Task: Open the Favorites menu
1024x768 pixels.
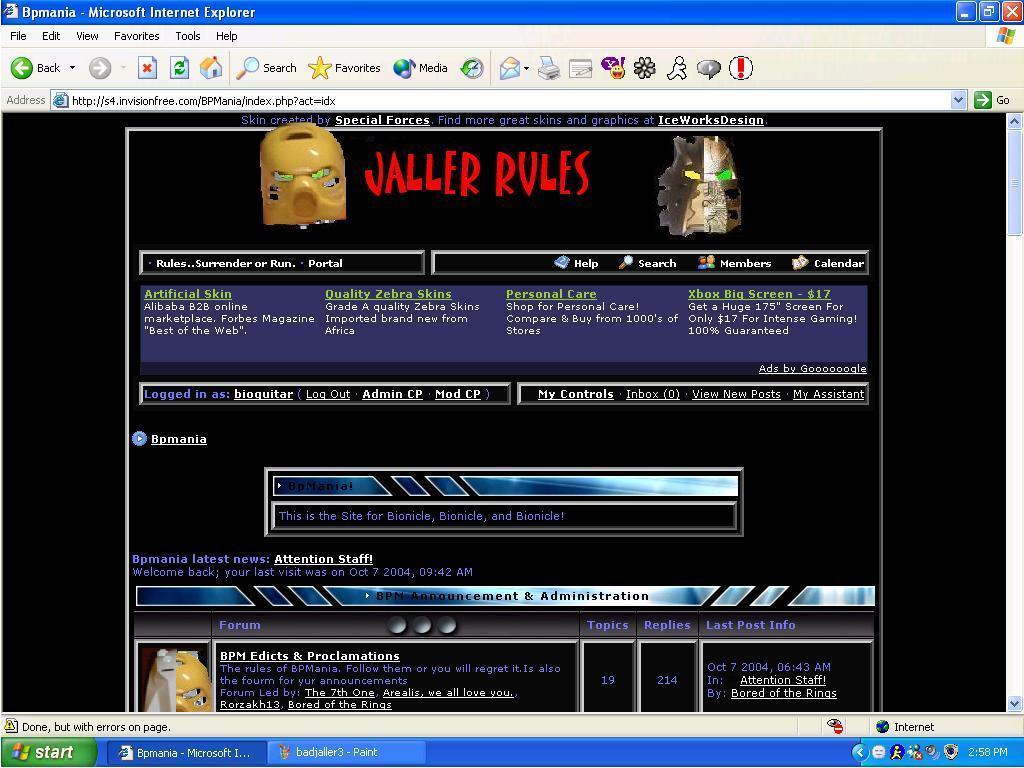Action: tap(136, 36)
